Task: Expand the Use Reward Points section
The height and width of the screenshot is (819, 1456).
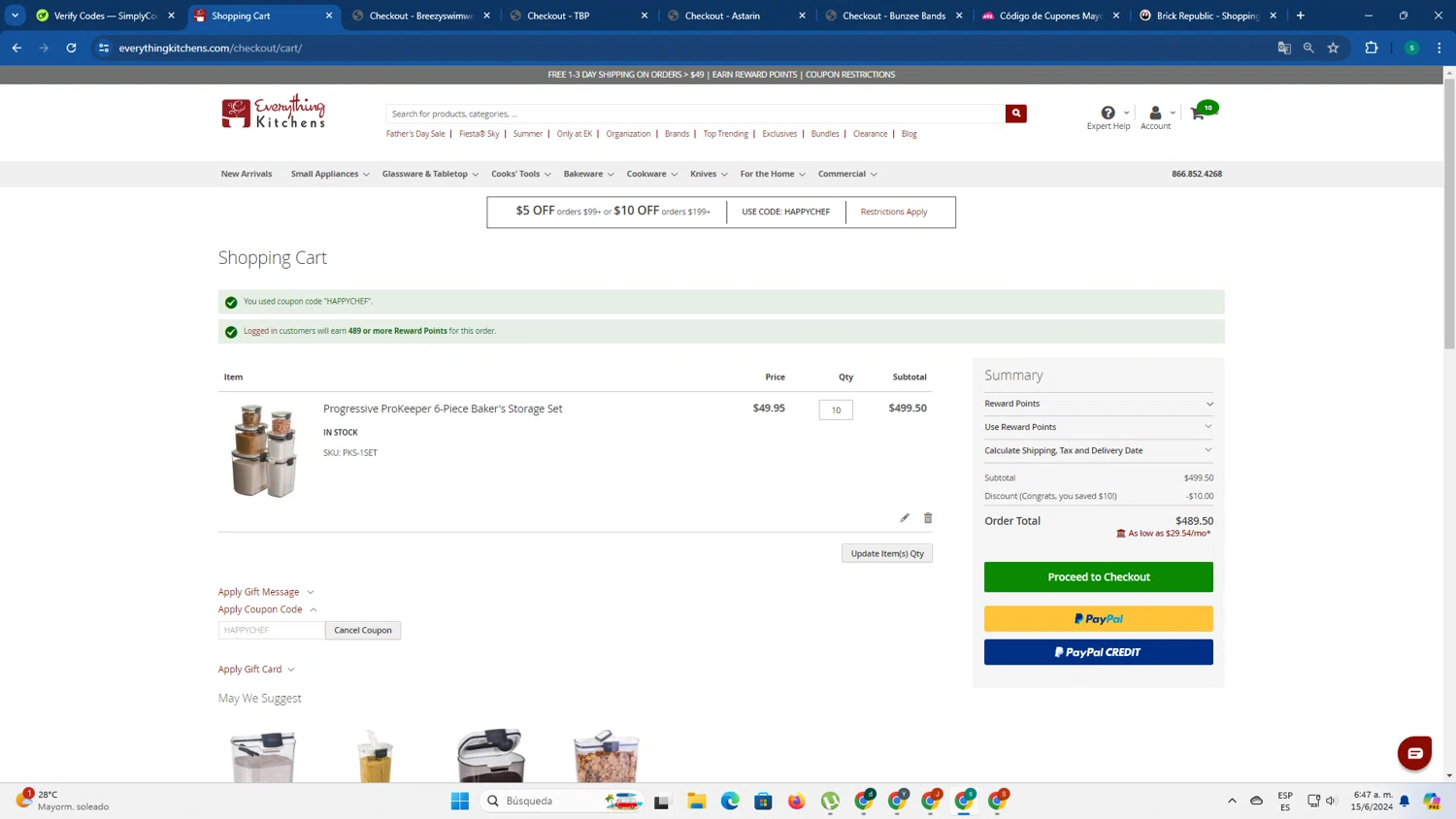Action: 1099,427
